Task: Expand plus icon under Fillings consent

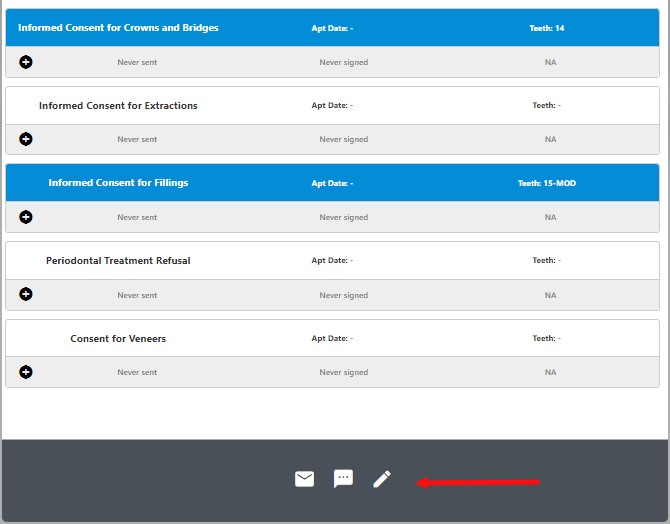Action: click(26, 217)
